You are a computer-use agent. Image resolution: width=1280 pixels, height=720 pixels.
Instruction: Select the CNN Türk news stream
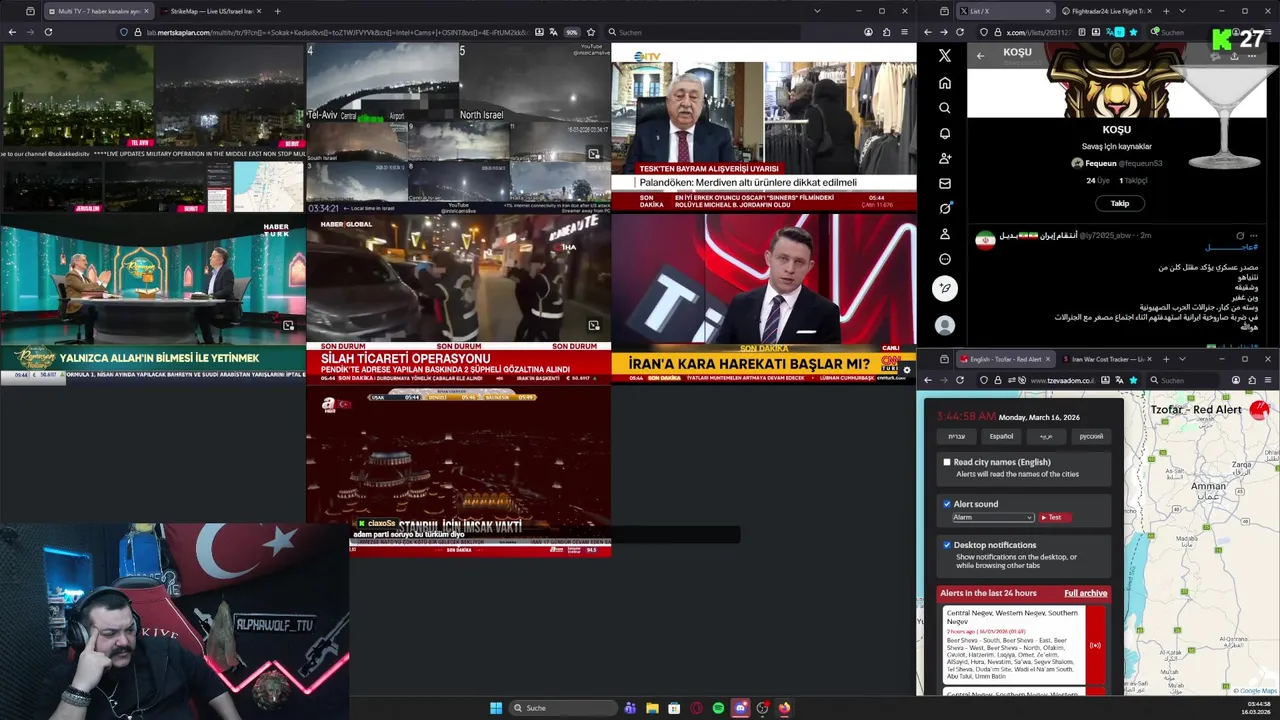(x=764, y=298)
